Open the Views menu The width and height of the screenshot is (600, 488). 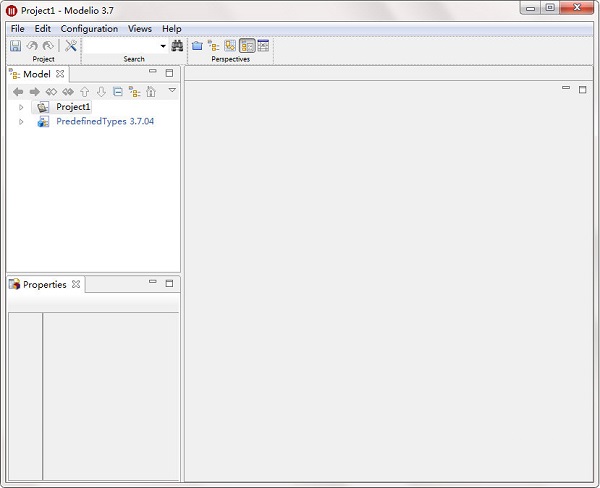tap(140, 29)
